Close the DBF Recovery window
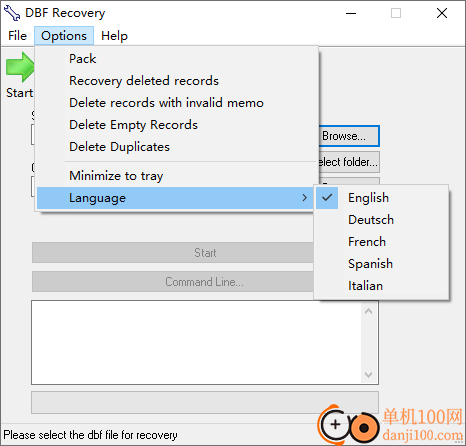The height and width of the screenshot is (446, 466). pyautogui.click(x=442, y=13)
